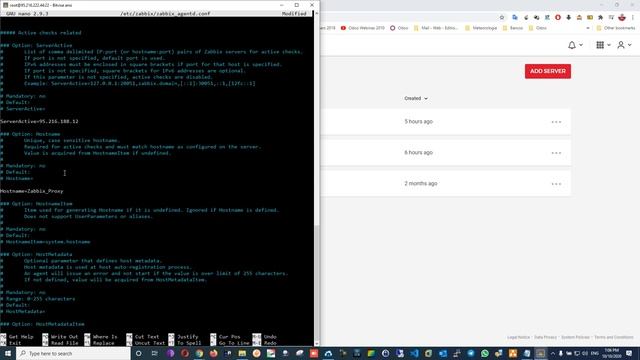Click the '### Option: HostMetadata' comment line
640x360 pixels.
coord(36,254)
